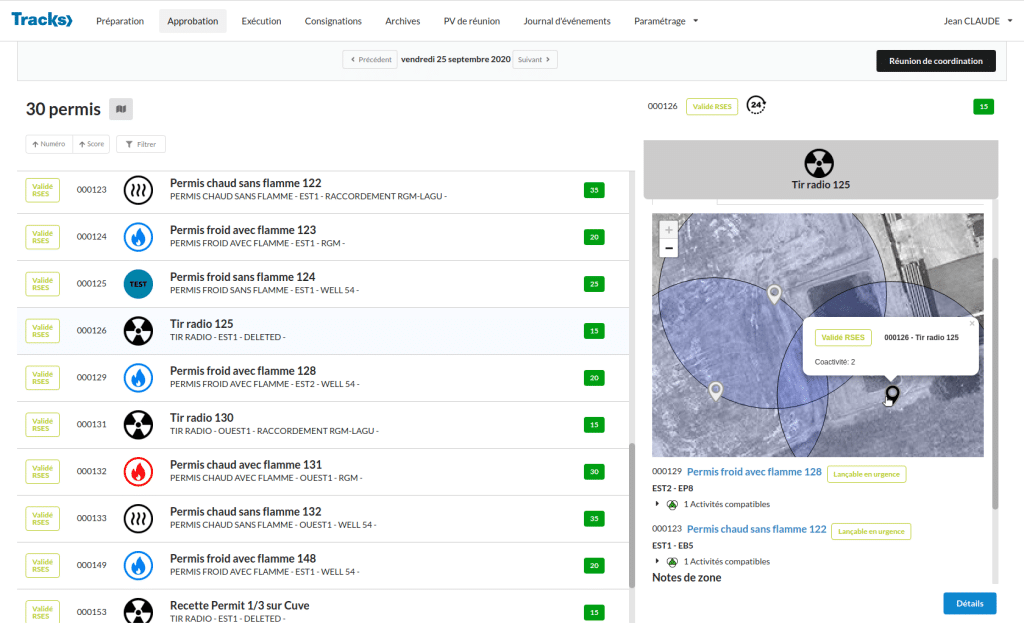Viewport: 1024px width, 640px height.
Task: Open the Filtrer options
Action: click(141, 144)
